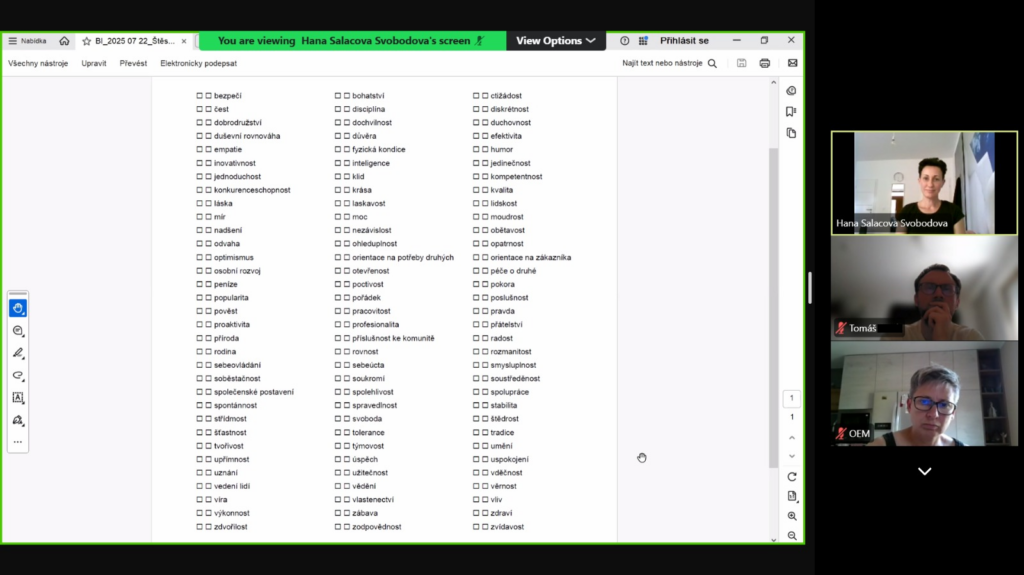Expand more participants chevron below OEM
The image size is (1024, 575).
(924, 471)
